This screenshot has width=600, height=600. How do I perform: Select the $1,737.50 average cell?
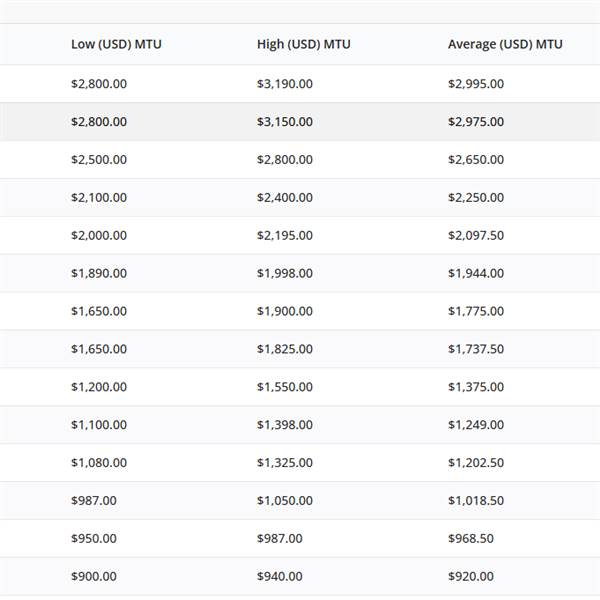coord(476,349)
